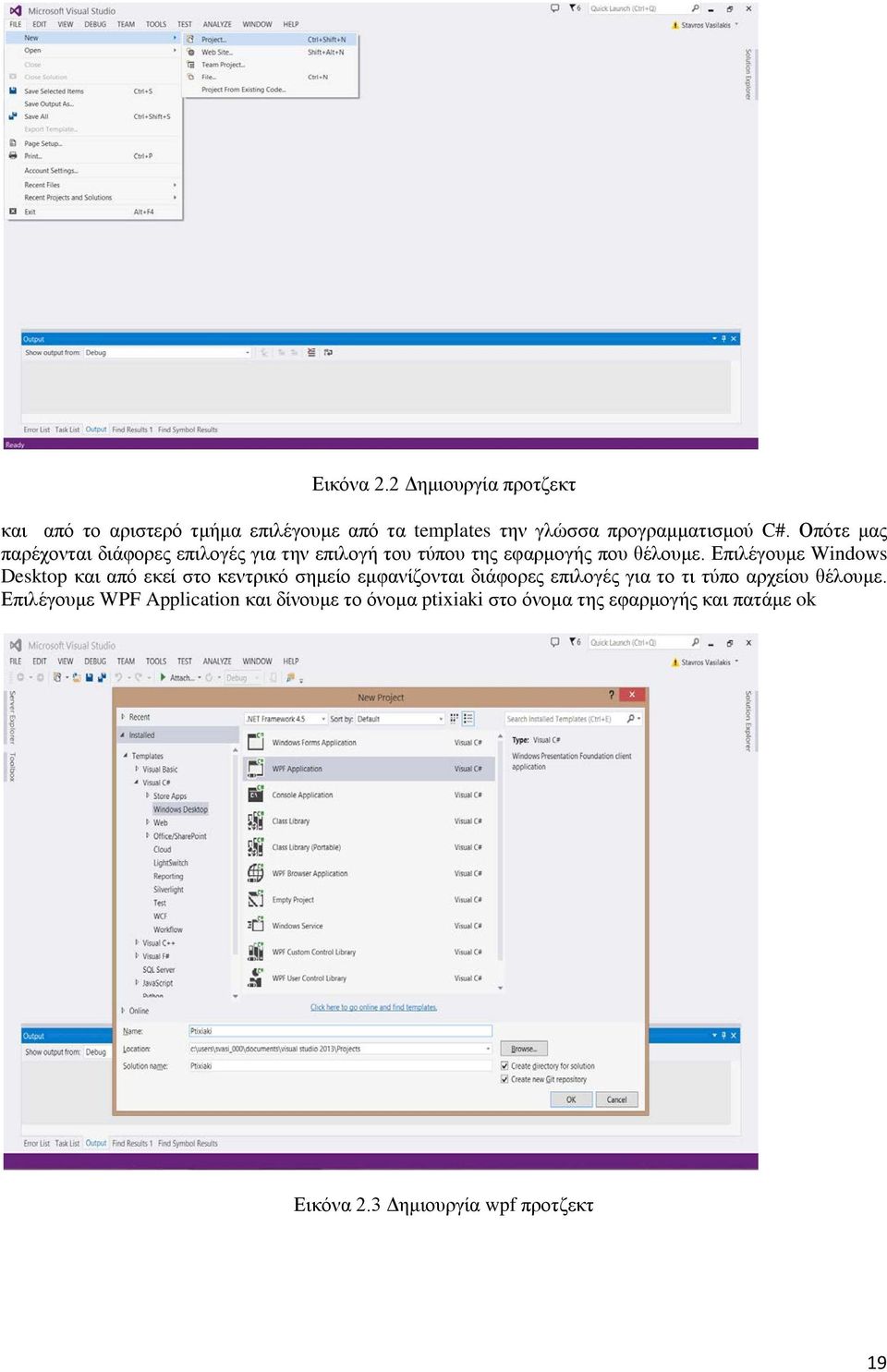887x1372 pixels.
Task: Click the Class Library template icon
Action: pyautogui.click(x=256, y=820)
